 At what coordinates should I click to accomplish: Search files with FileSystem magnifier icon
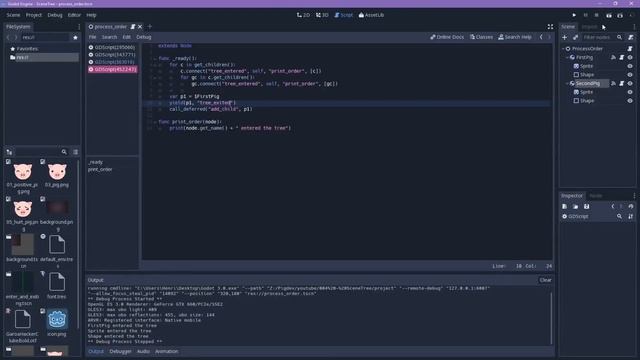(64, 152)
